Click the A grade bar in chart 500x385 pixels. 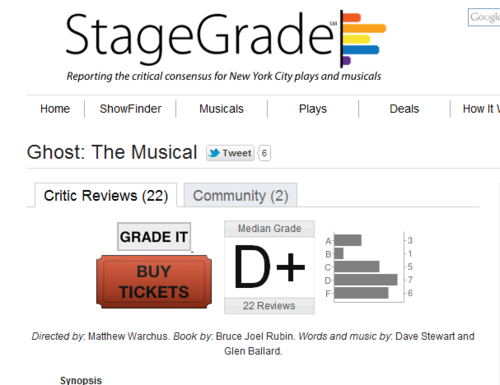point(348,240)
